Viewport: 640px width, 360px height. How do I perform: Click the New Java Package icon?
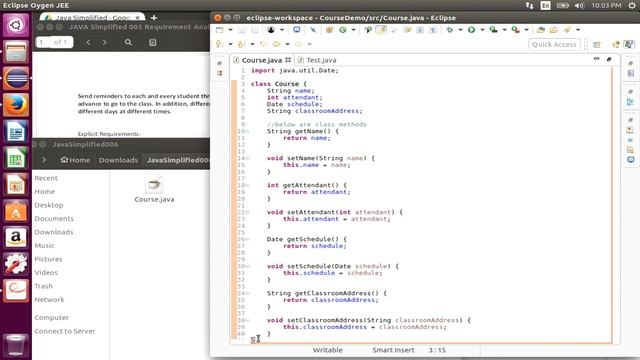pyautogui.click(x=329, y=30)
